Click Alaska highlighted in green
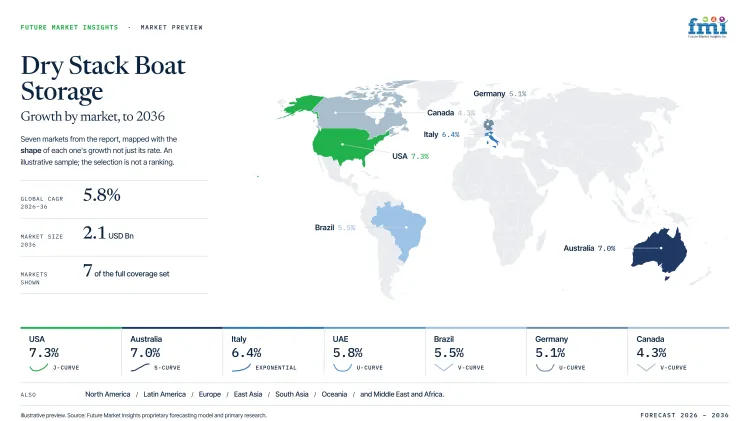 302,106
